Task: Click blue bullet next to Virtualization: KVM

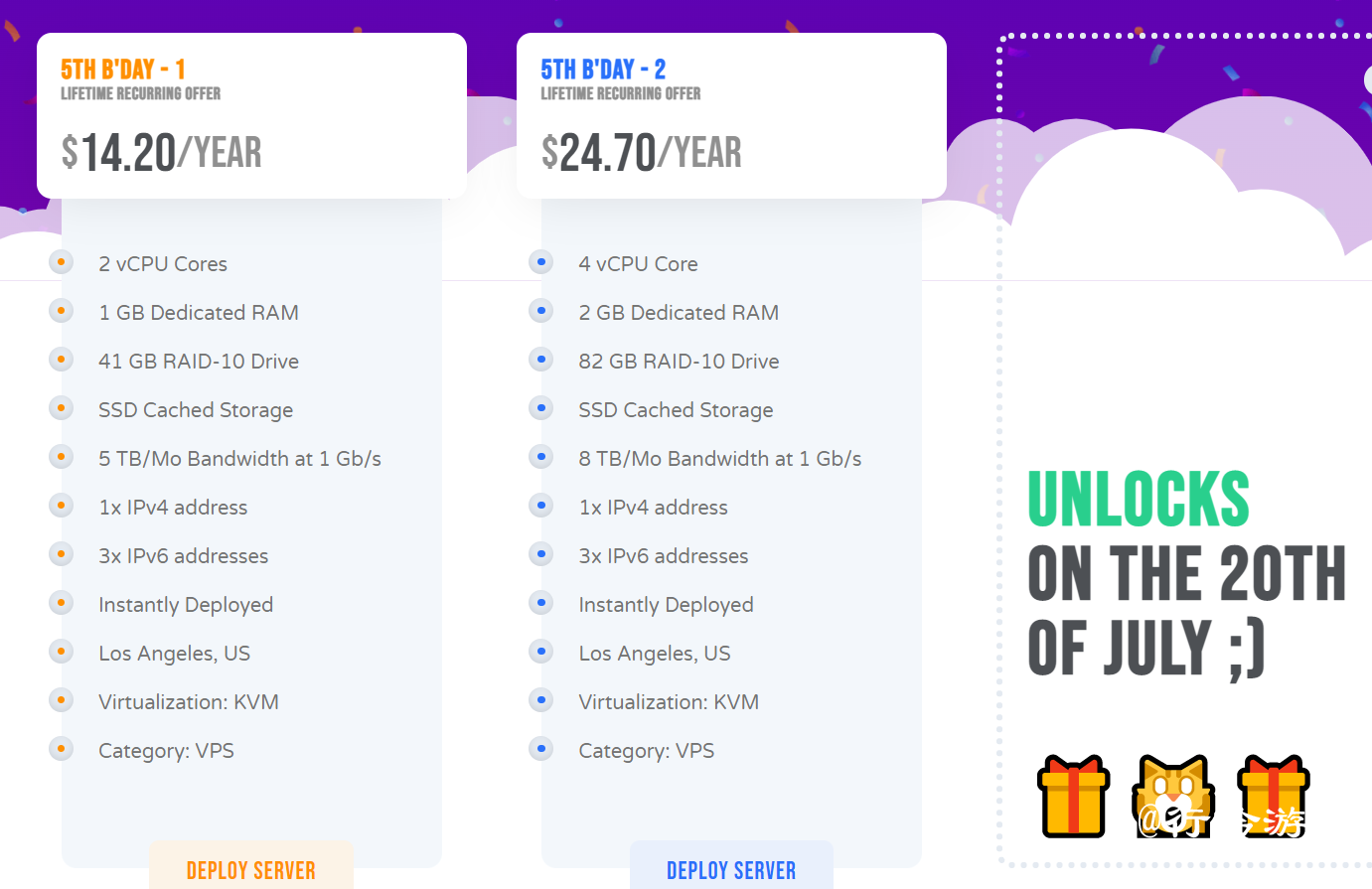Action: click(540, 700)
